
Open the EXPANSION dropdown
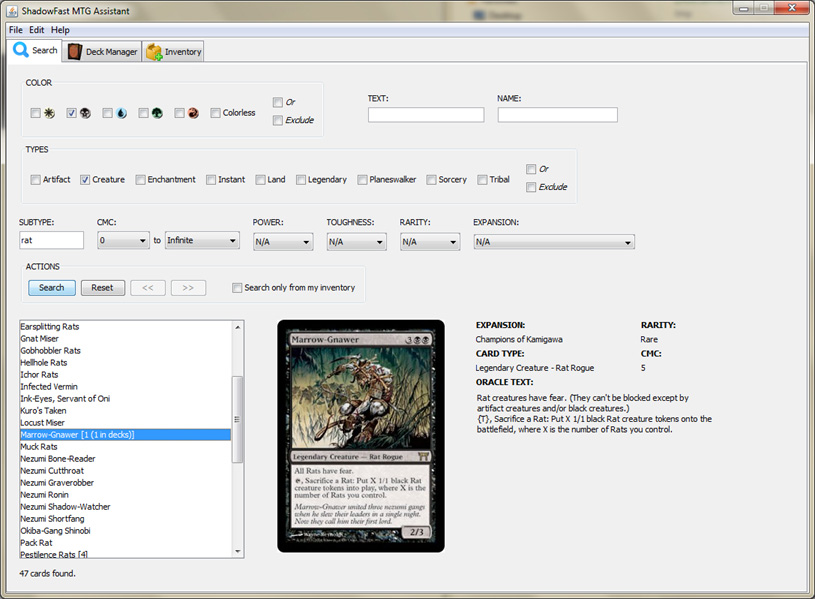point(554,242)
